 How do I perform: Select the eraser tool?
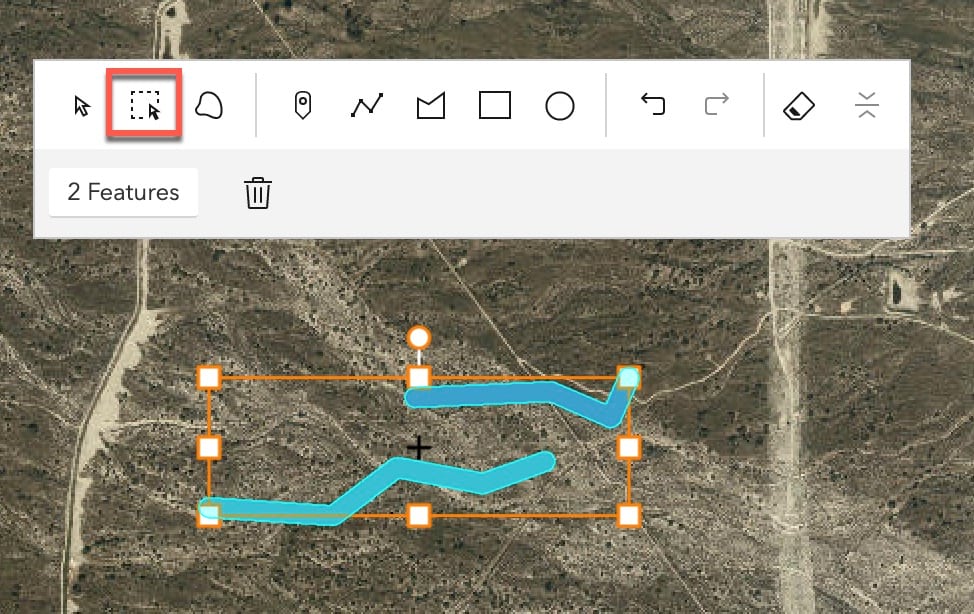[x=799, y=106]
